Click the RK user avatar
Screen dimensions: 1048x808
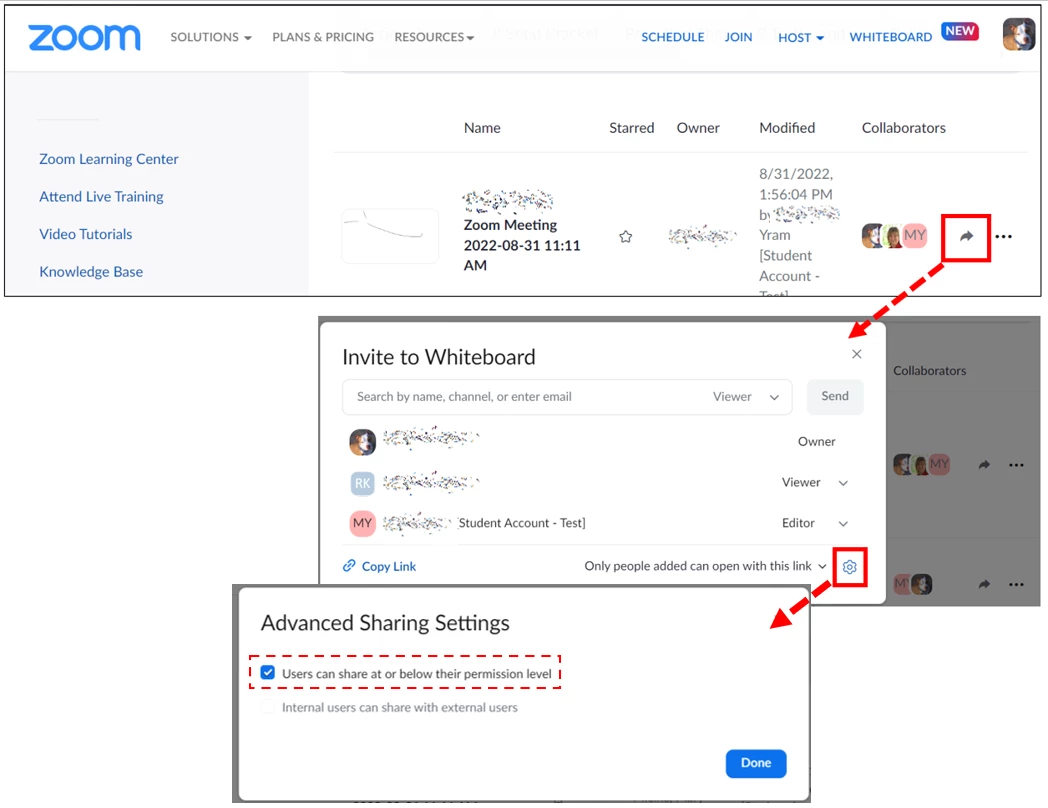coord(362,483)
